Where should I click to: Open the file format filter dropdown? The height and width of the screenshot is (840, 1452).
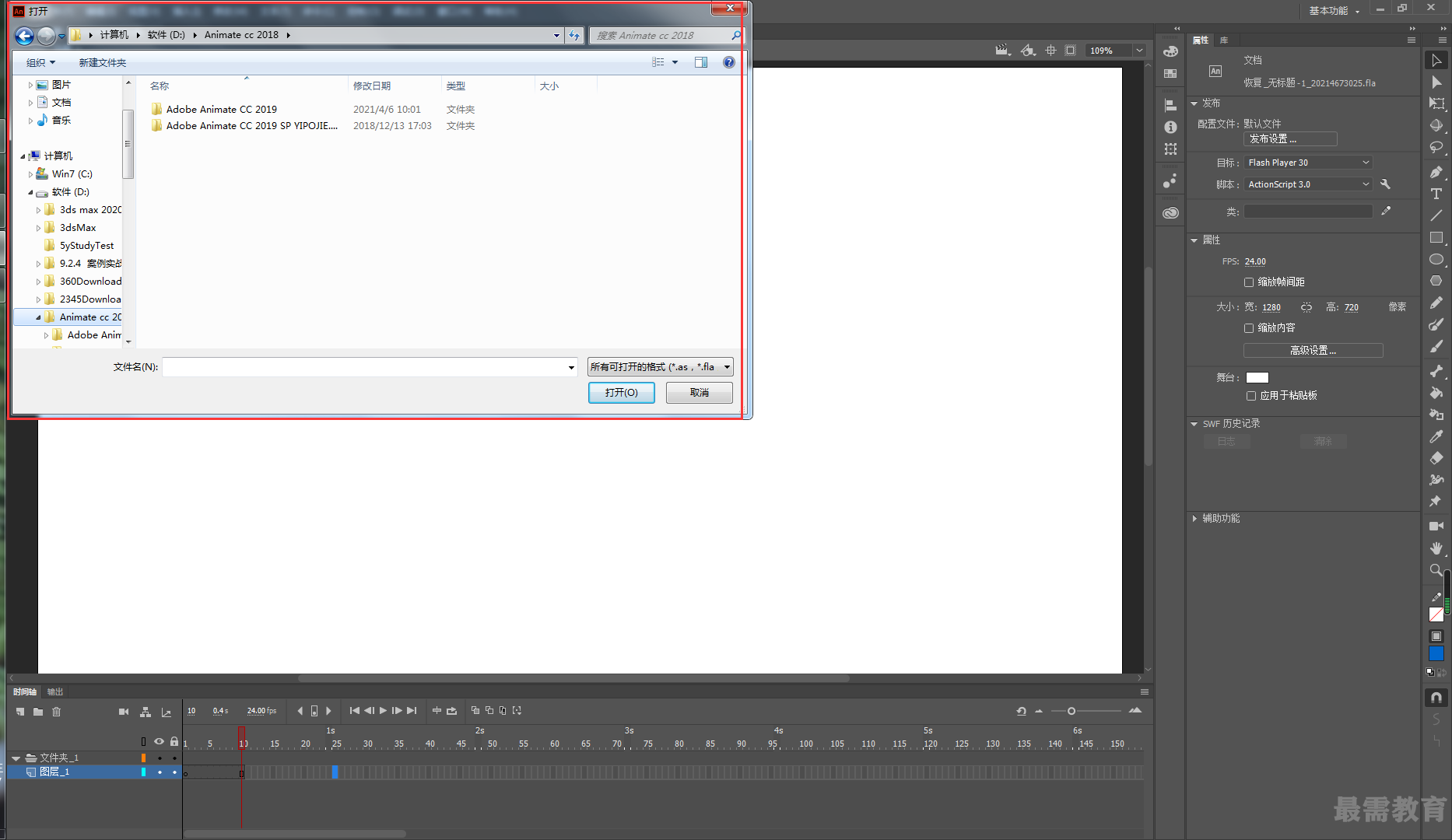pos(660,367)
